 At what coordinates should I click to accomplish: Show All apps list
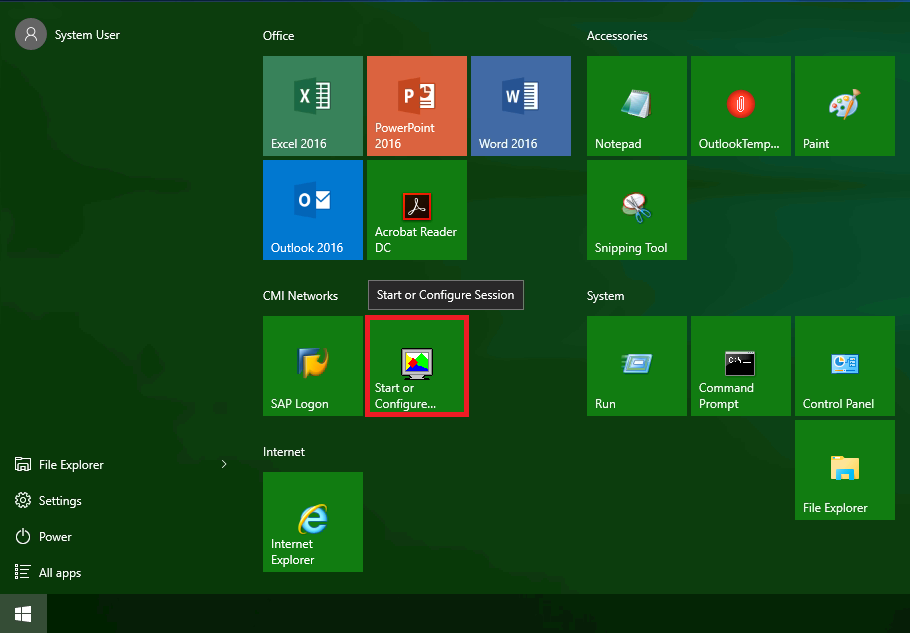(48, 572)
